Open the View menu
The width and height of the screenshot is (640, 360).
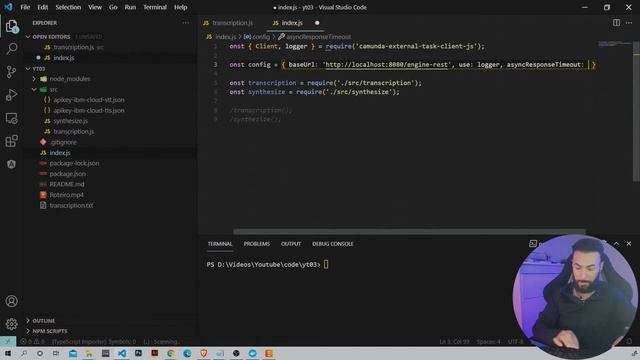tap(95, 7)
